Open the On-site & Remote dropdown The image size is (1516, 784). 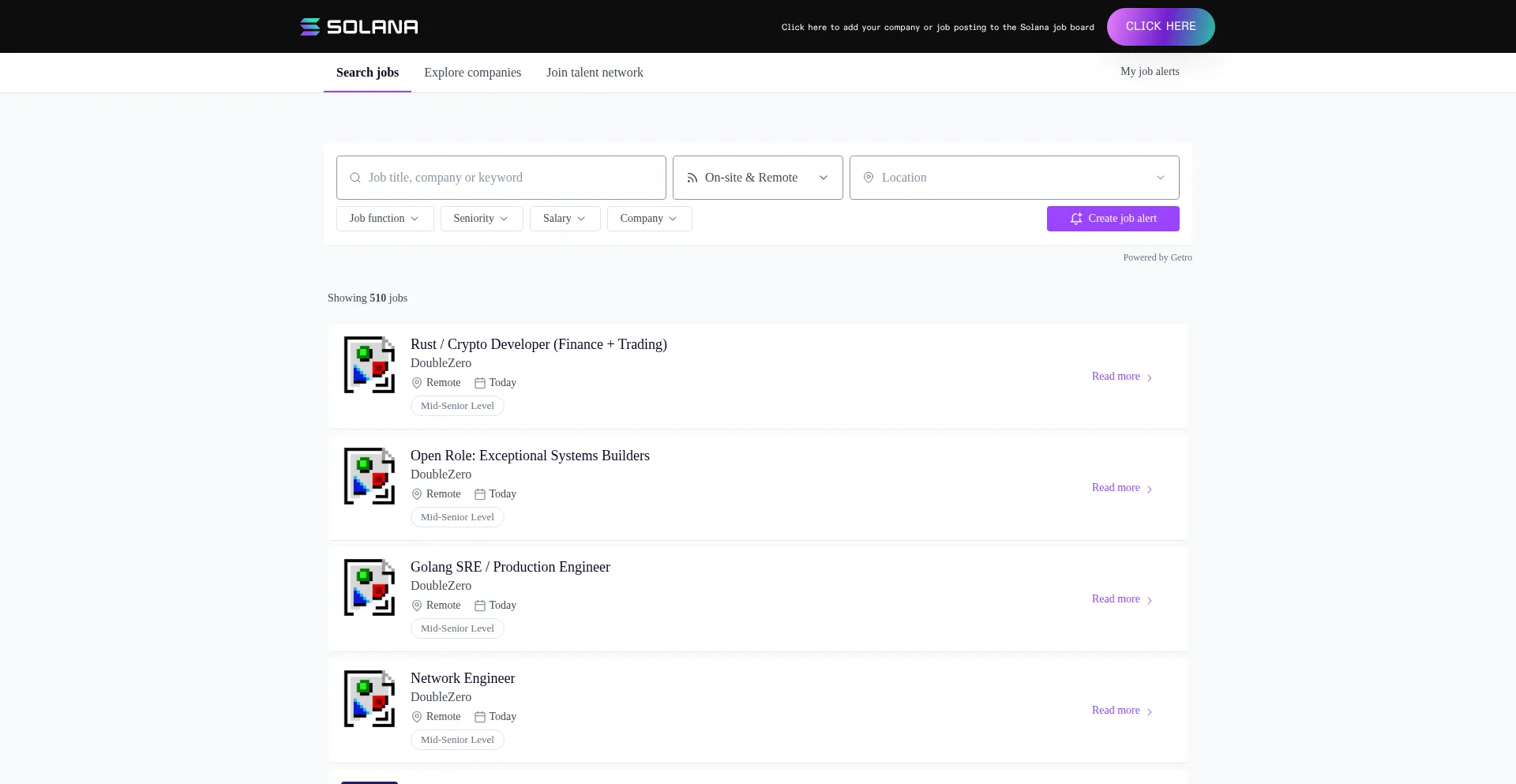tap(757, 178)
